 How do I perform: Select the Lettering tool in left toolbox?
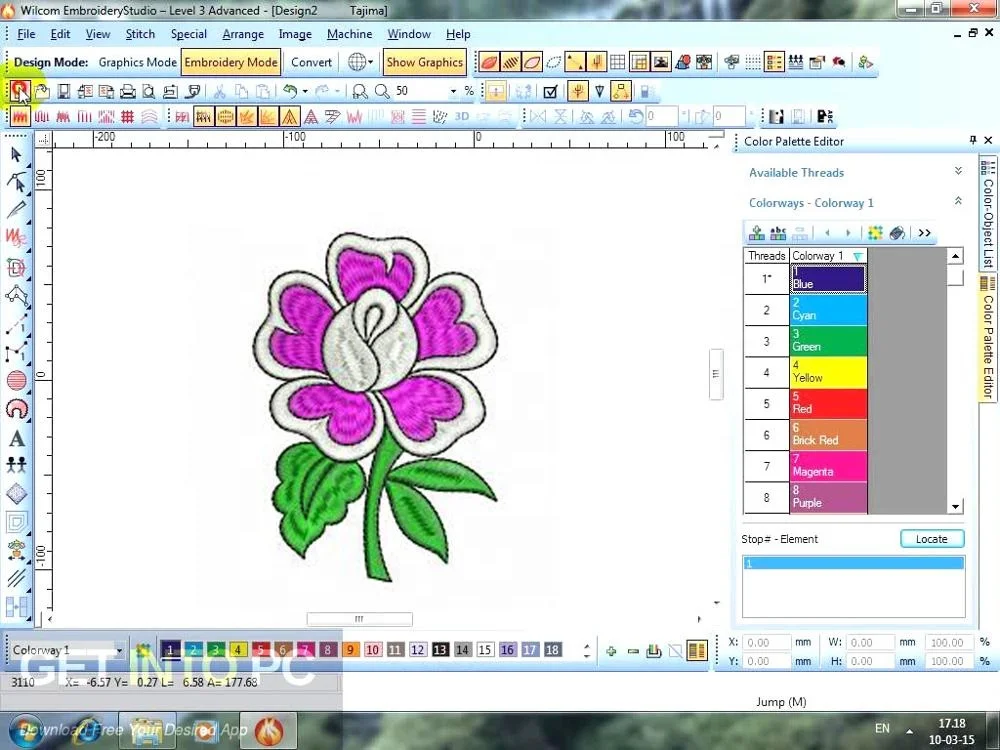coord(16,438)
